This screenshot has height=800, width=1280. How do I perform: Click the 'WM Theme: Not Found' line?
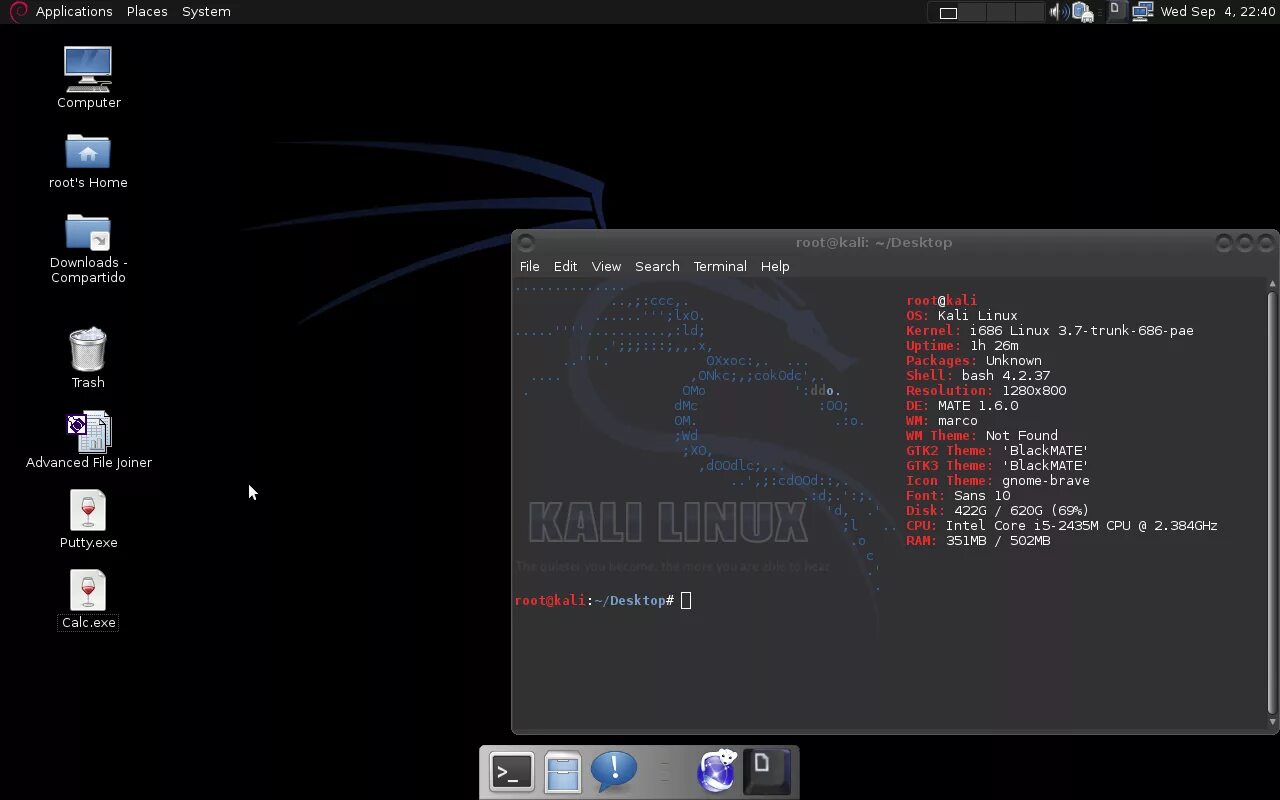tap(982, 435)
